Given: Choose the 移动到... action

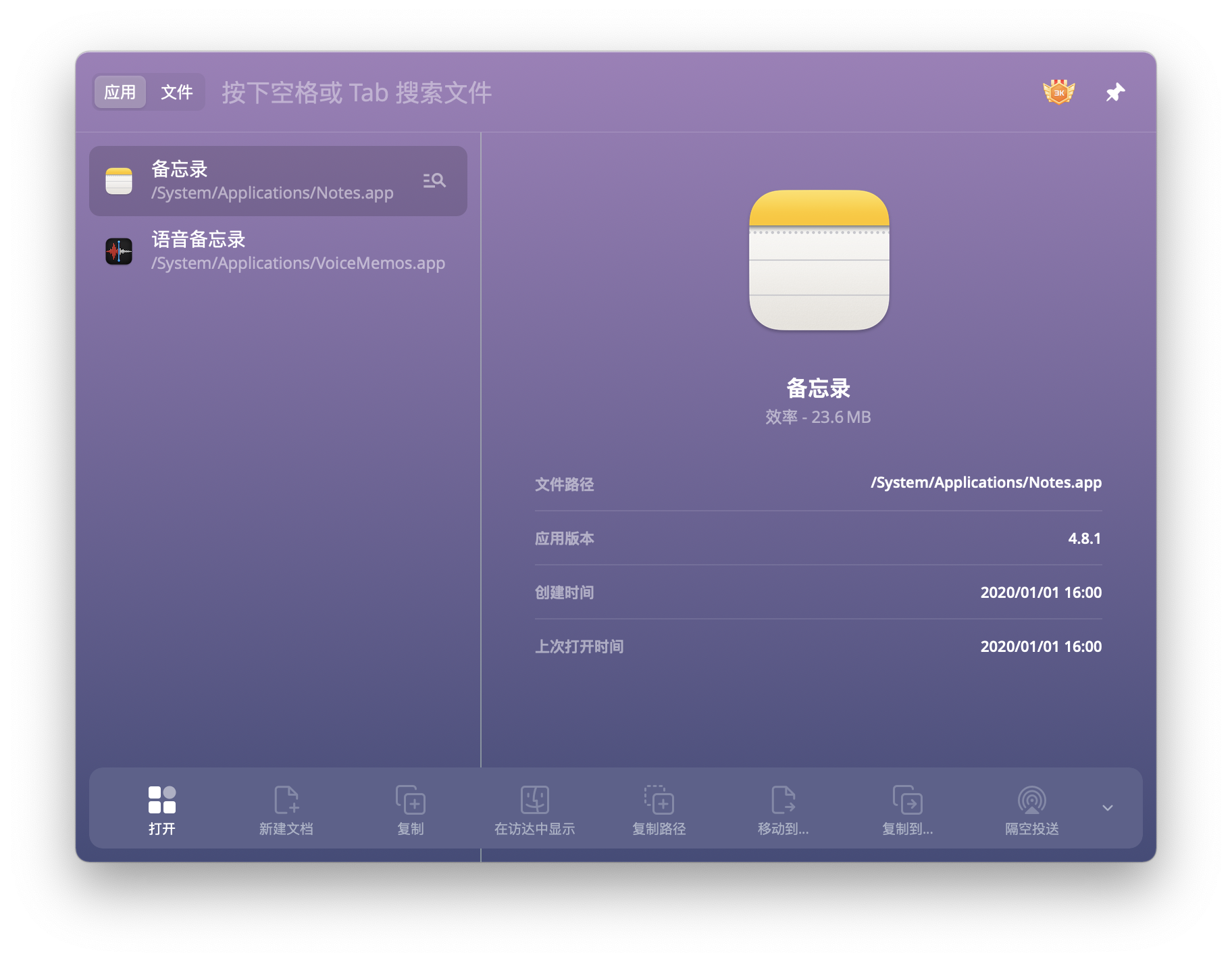Looking at the screenshot, I should pyautogui.click(x=784, y=810).
